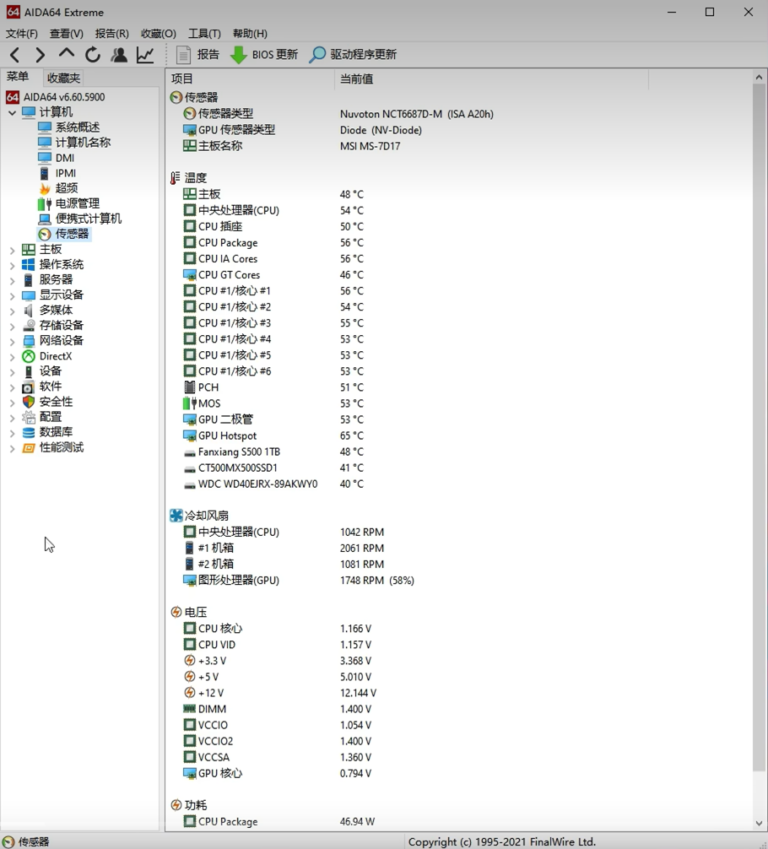Click the 安全性 shield icon in tree
Viewport: 768px width, 849px height.
[x=28, y=402]
